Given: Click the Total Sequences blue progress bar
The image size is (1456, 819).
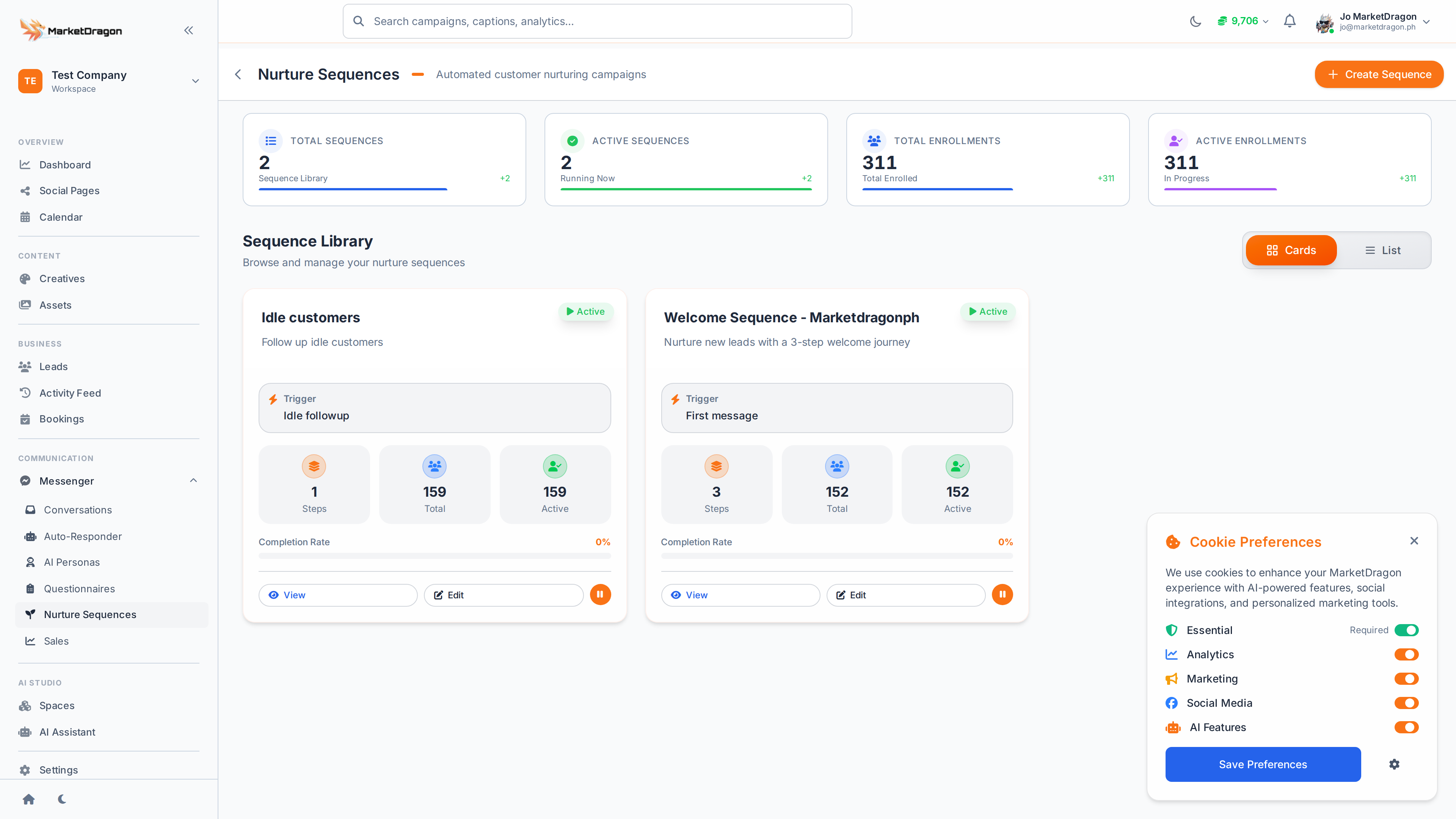Looking at the screenshot, I should [353, 189].
